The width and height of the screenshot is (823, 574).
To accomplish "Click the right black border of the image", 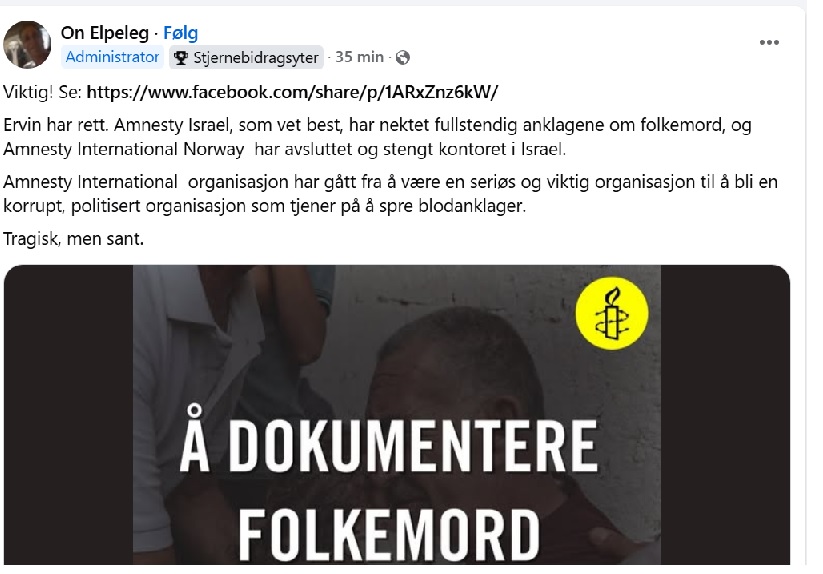I will tap(725, 415).
